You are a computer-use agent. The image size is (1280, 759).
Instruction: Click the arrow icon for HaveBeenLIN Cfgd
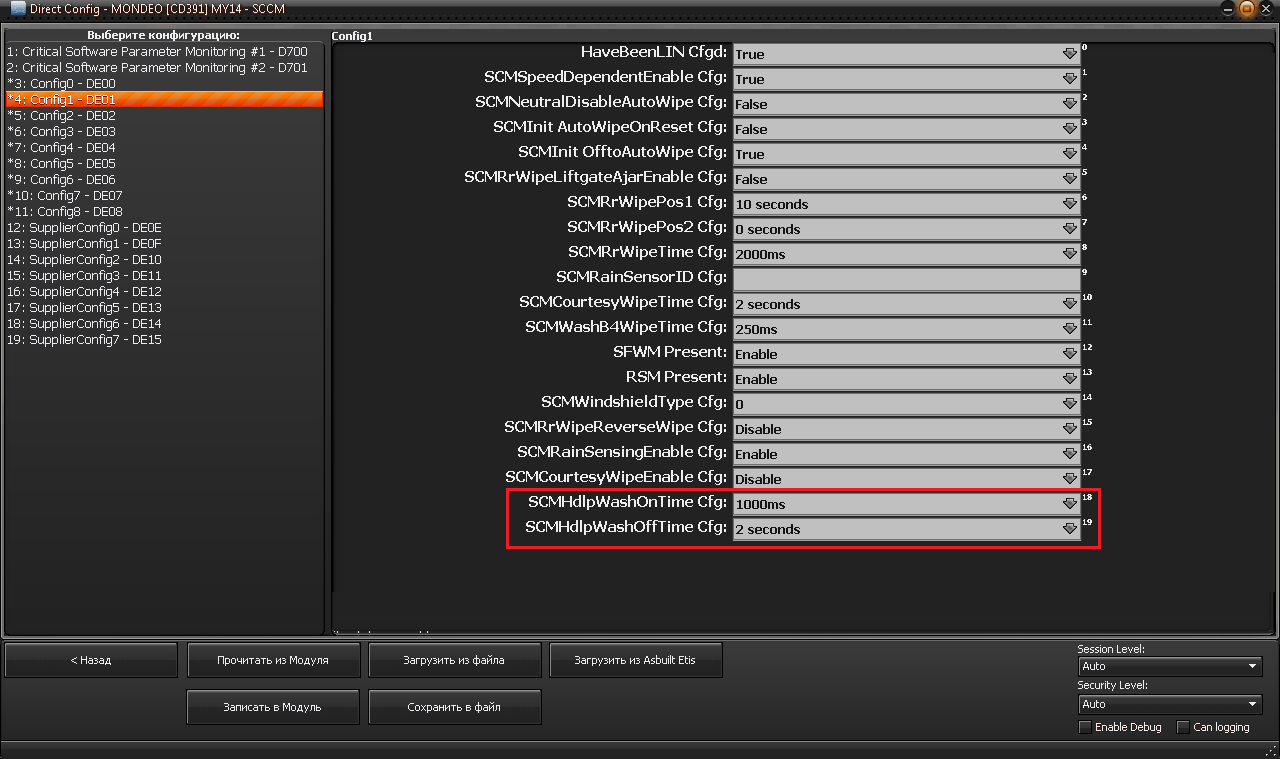pyautogui.click(x=1069, y=54)
